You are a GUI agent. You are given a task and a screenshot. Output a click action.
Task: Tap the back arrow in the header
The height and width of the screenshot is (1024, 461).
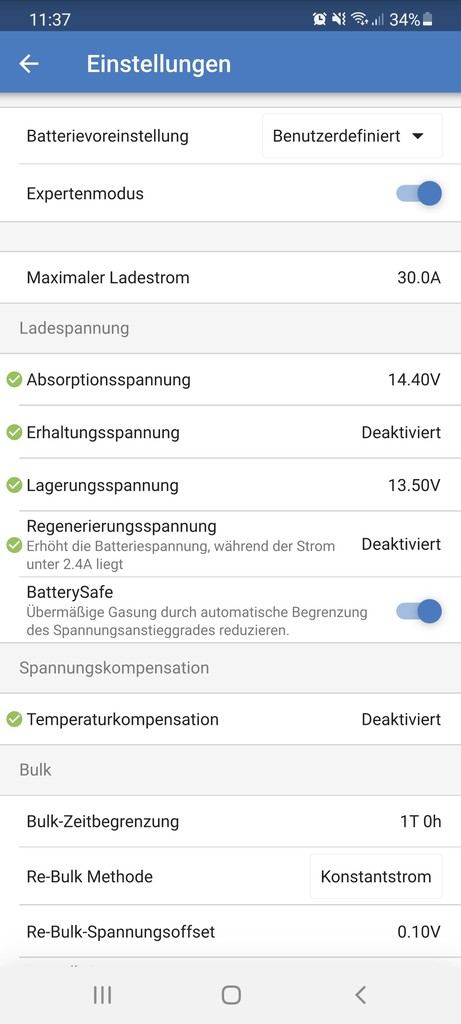[x=29, y=63]
